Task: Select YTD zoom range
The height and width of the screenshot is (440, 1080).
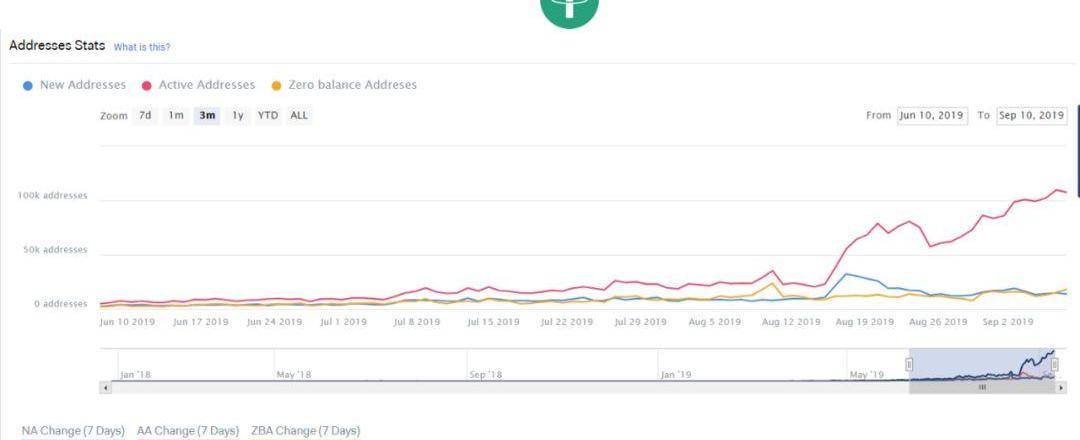Action: pos(268,116)
